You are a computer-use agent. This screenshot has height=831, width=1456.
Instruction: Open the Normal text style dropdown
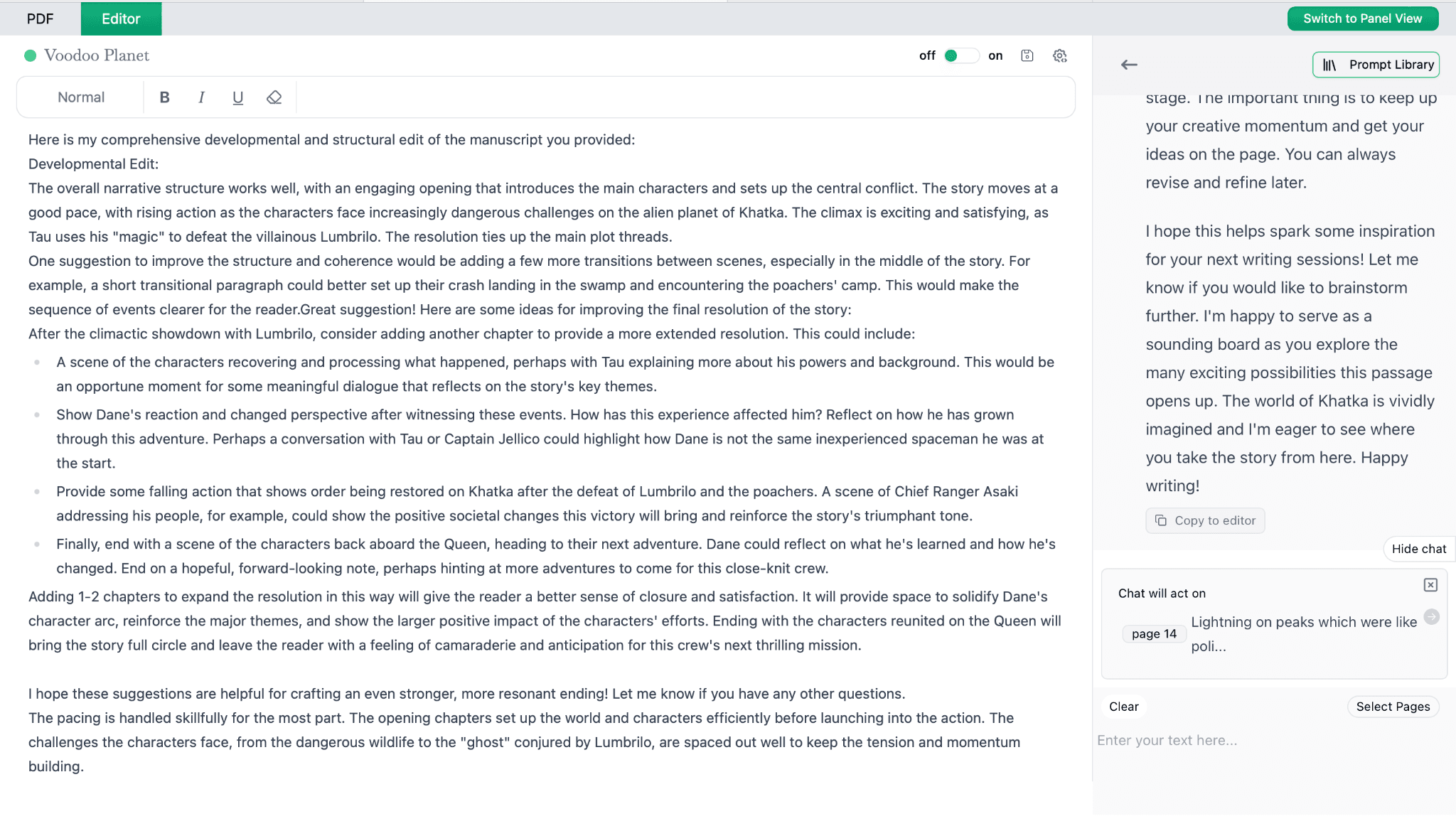point(81,97)
